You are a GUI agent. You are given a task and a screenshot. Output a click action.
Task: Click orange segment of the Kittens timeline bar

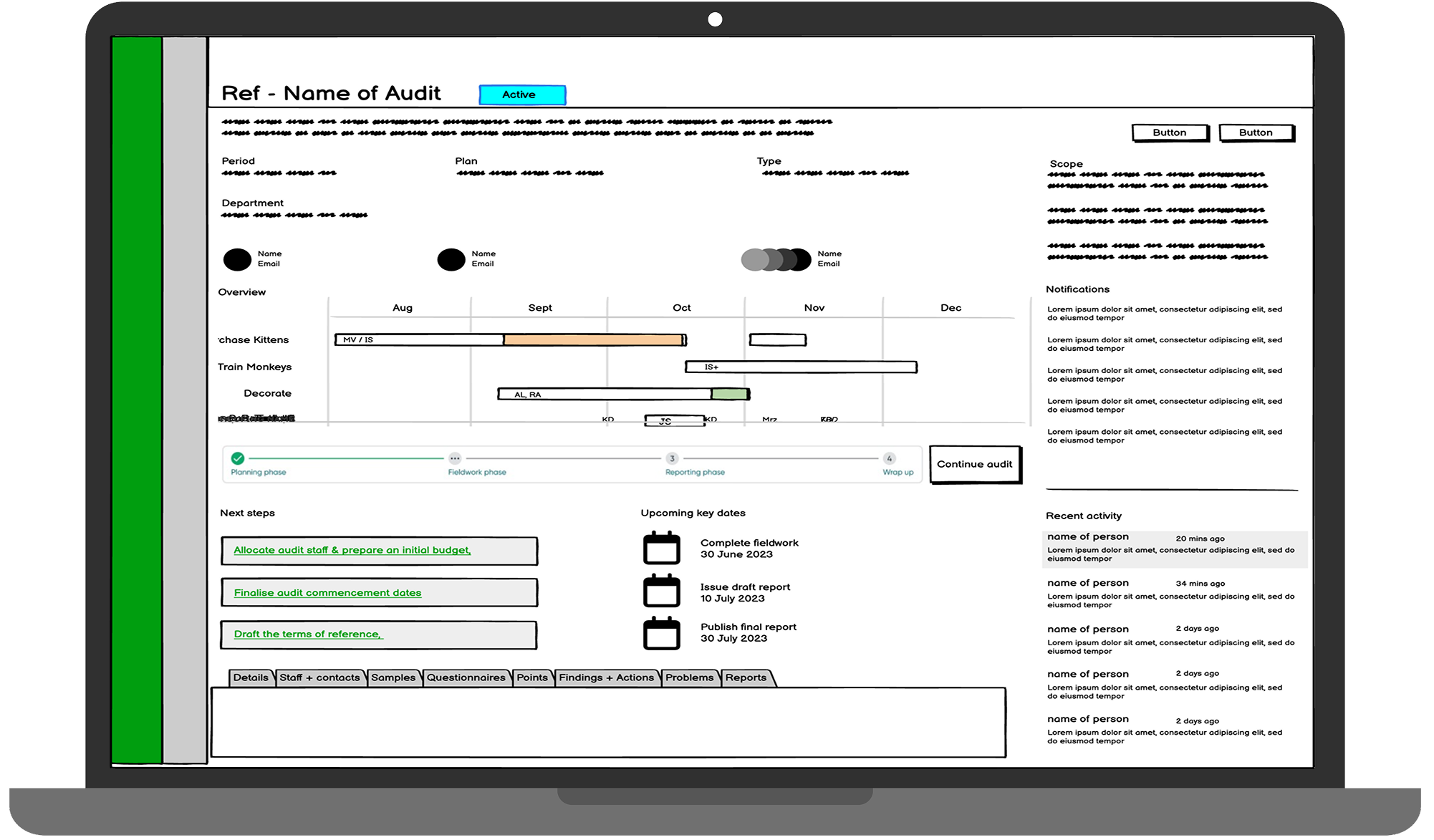tap(592, 340)
